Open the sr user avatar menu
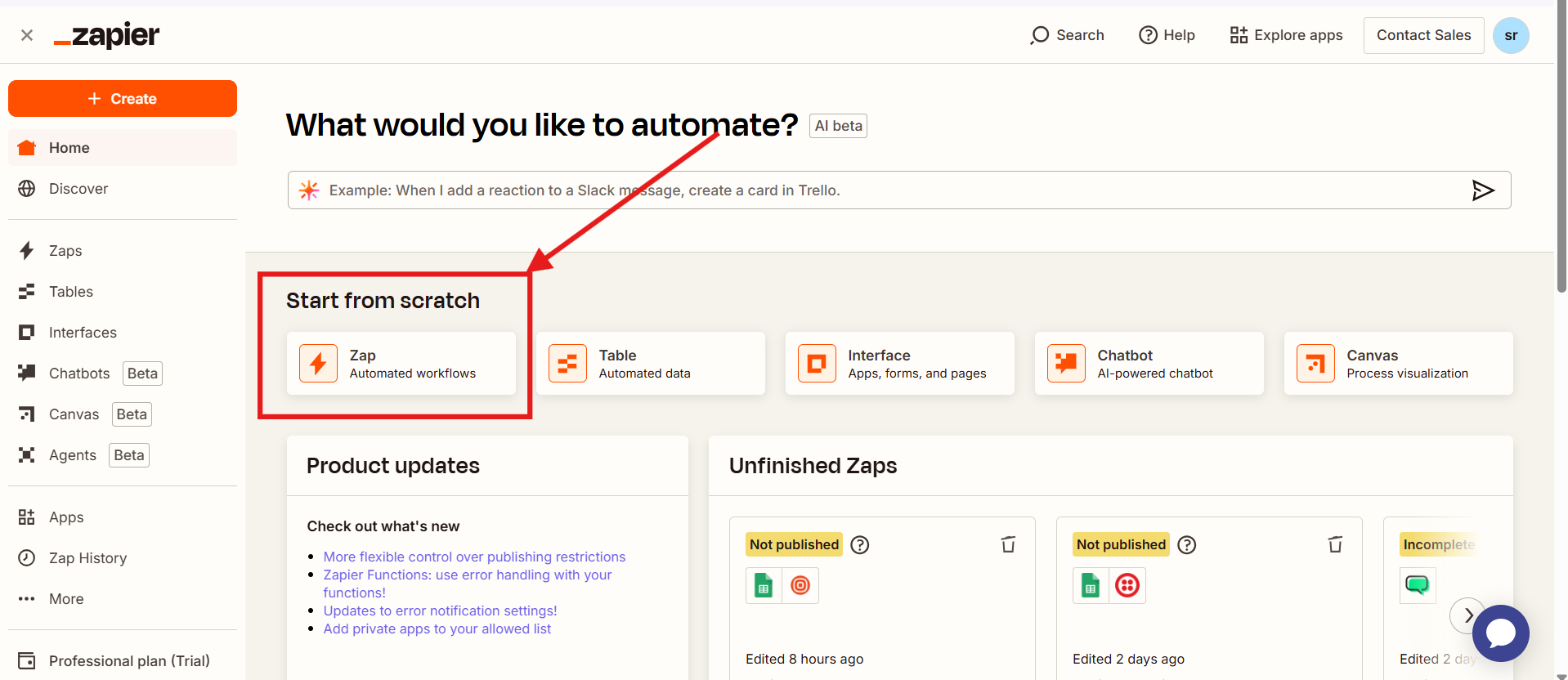The image size is (1568, 680). [x=1511, y=35]
